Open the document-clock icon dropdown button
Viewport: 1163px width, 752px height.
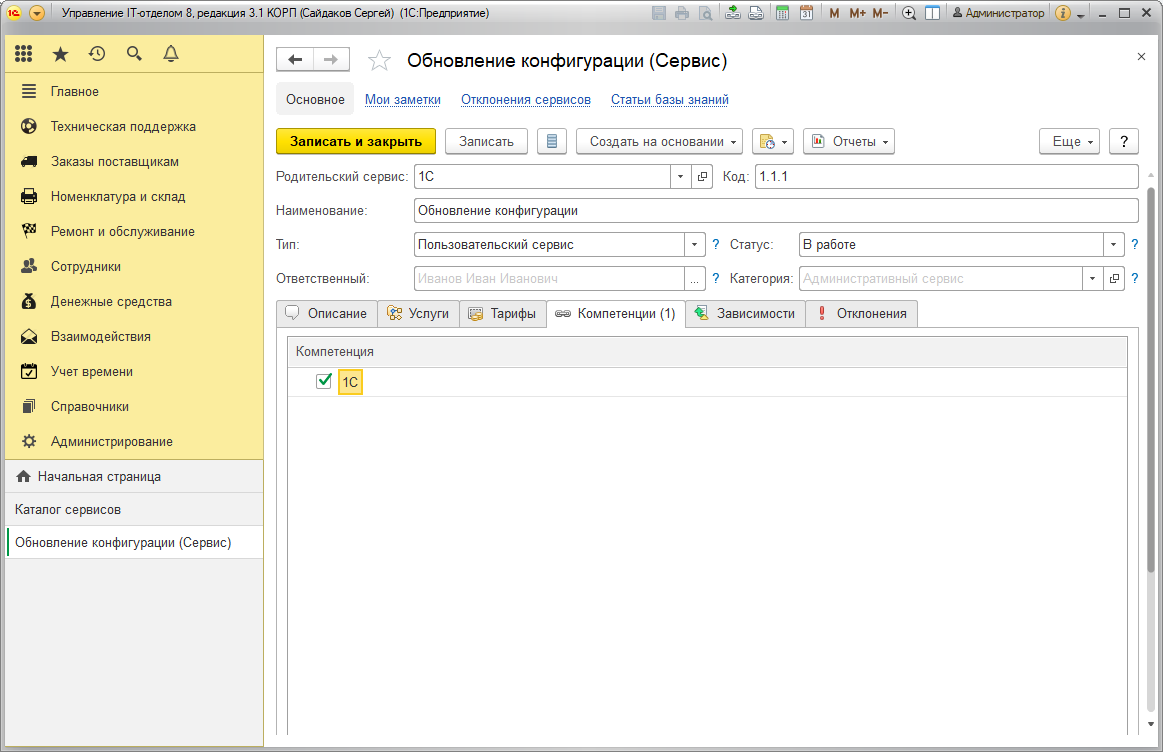pyautogui.click(x=773, y=141)
